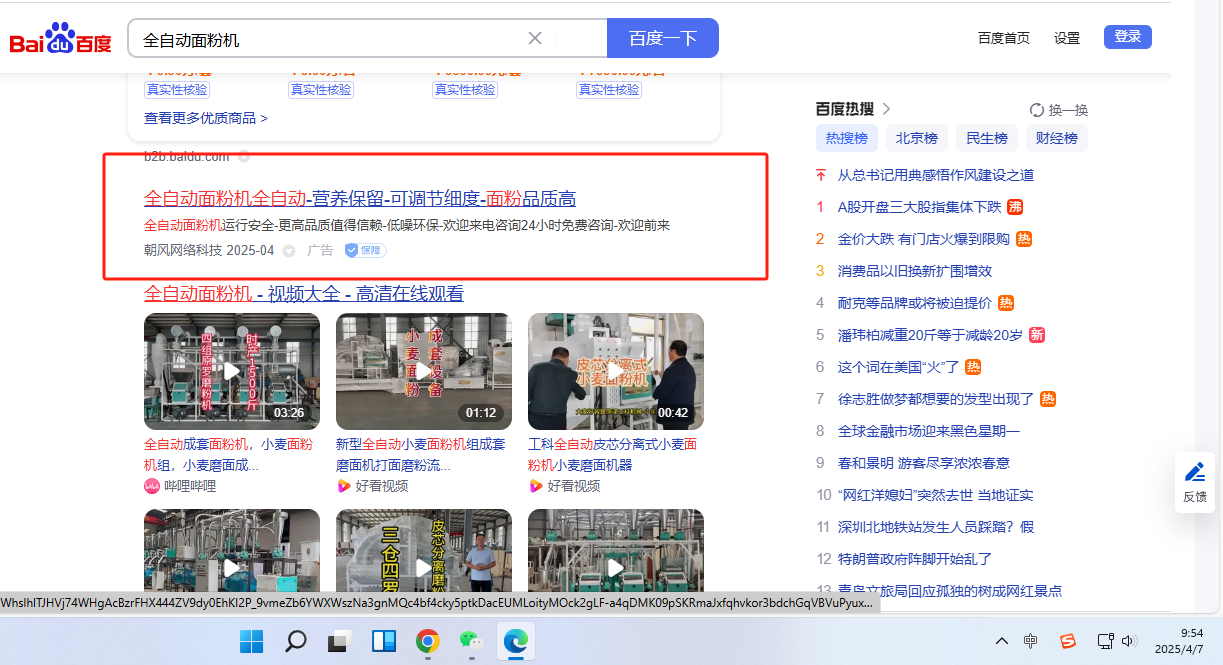
Task: Click the 登录 login button
Action: pyautogui.click(x=1127, y=37)
